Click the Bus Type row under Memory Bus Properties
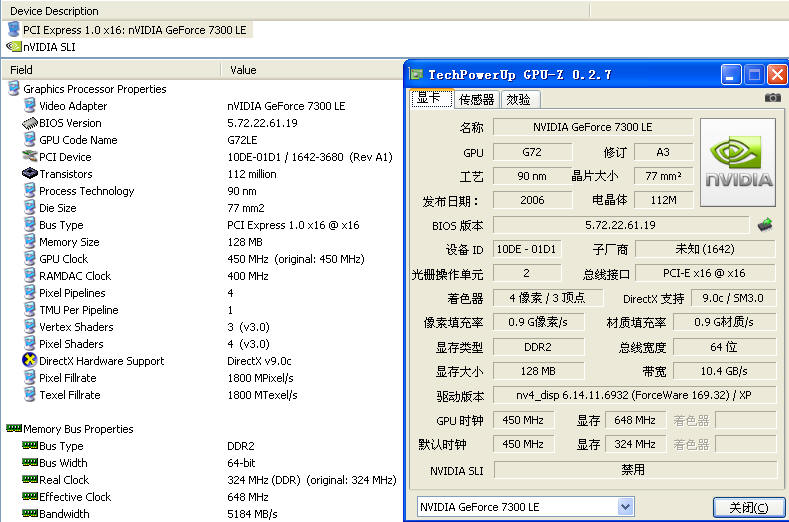The width and height of the screenshot is (789, 522). pos(201,446)
